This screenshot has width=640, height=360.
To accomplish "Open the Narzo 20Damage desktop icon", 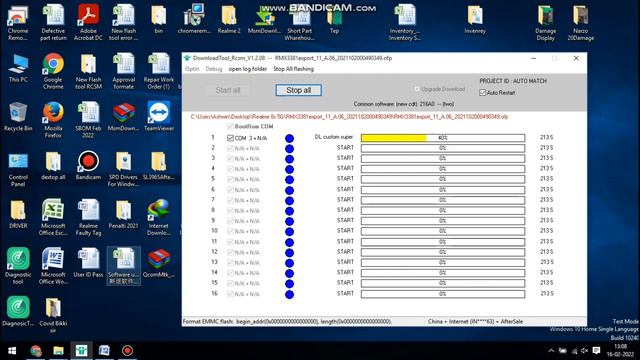I will coord(580,22).
